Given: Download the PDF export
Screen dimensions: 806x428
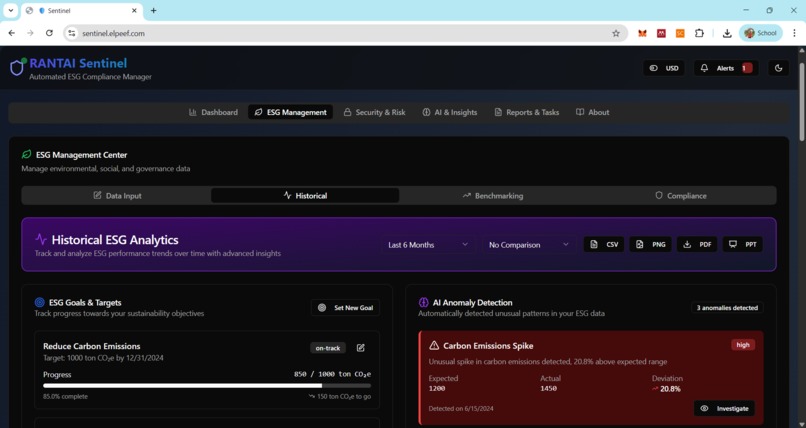Looking at the screenshot, I should click(697, 245).
